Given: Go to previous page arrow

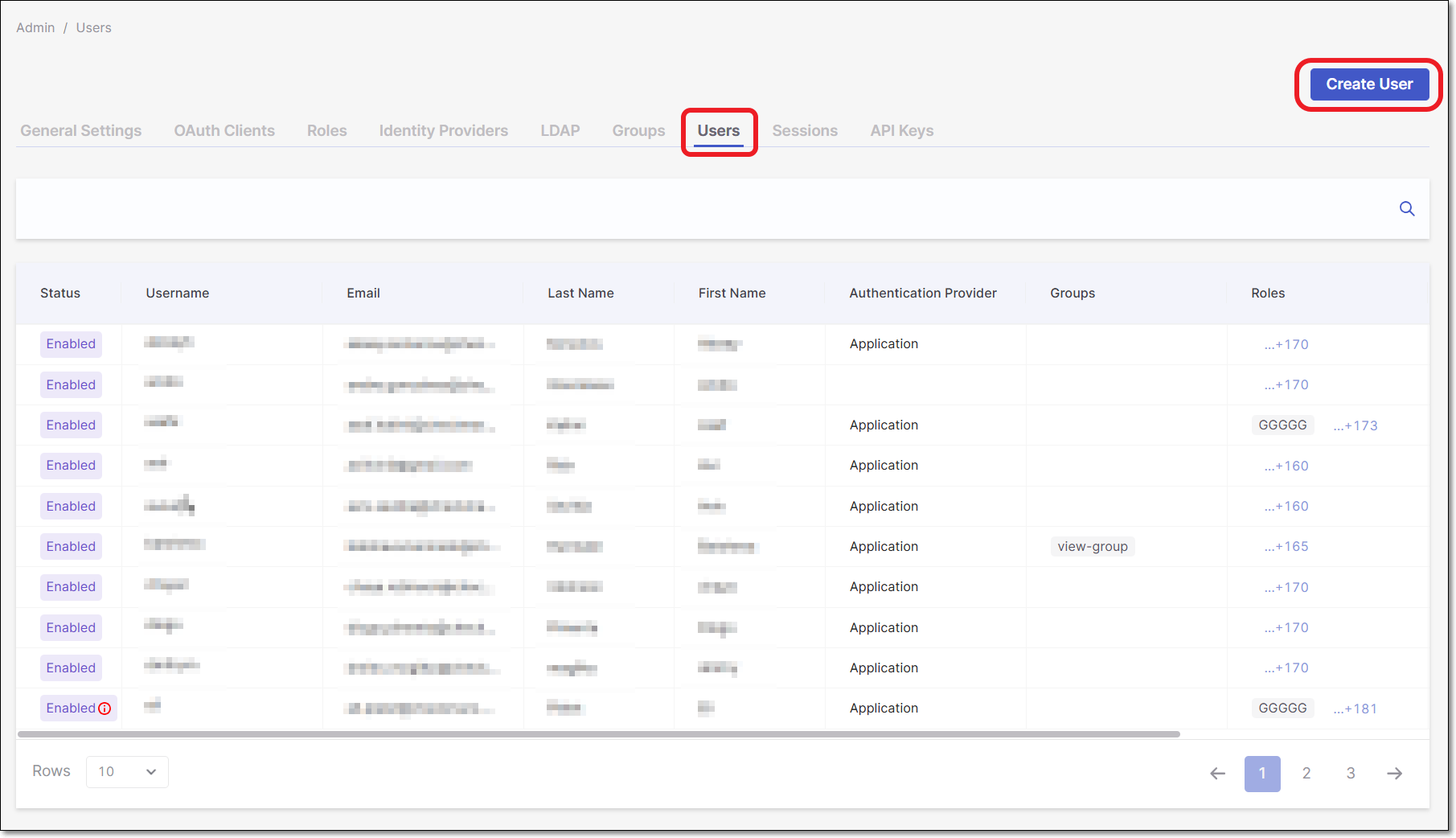Looking at the screenshot, I should (x=1218, y=774).
